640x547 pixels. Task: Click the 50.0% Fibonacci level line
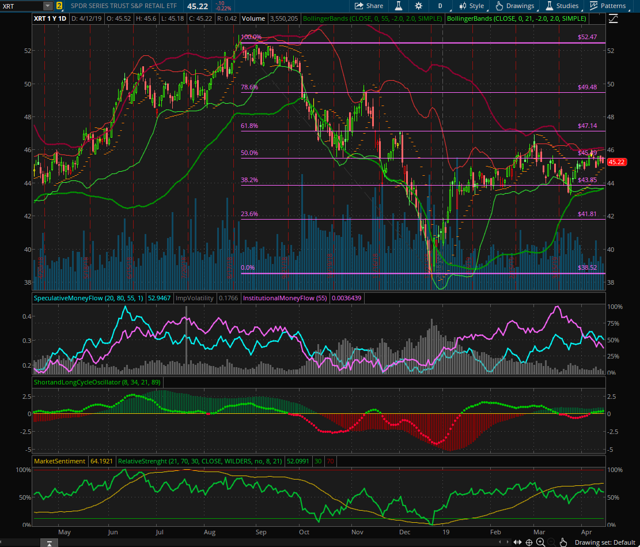400,158
